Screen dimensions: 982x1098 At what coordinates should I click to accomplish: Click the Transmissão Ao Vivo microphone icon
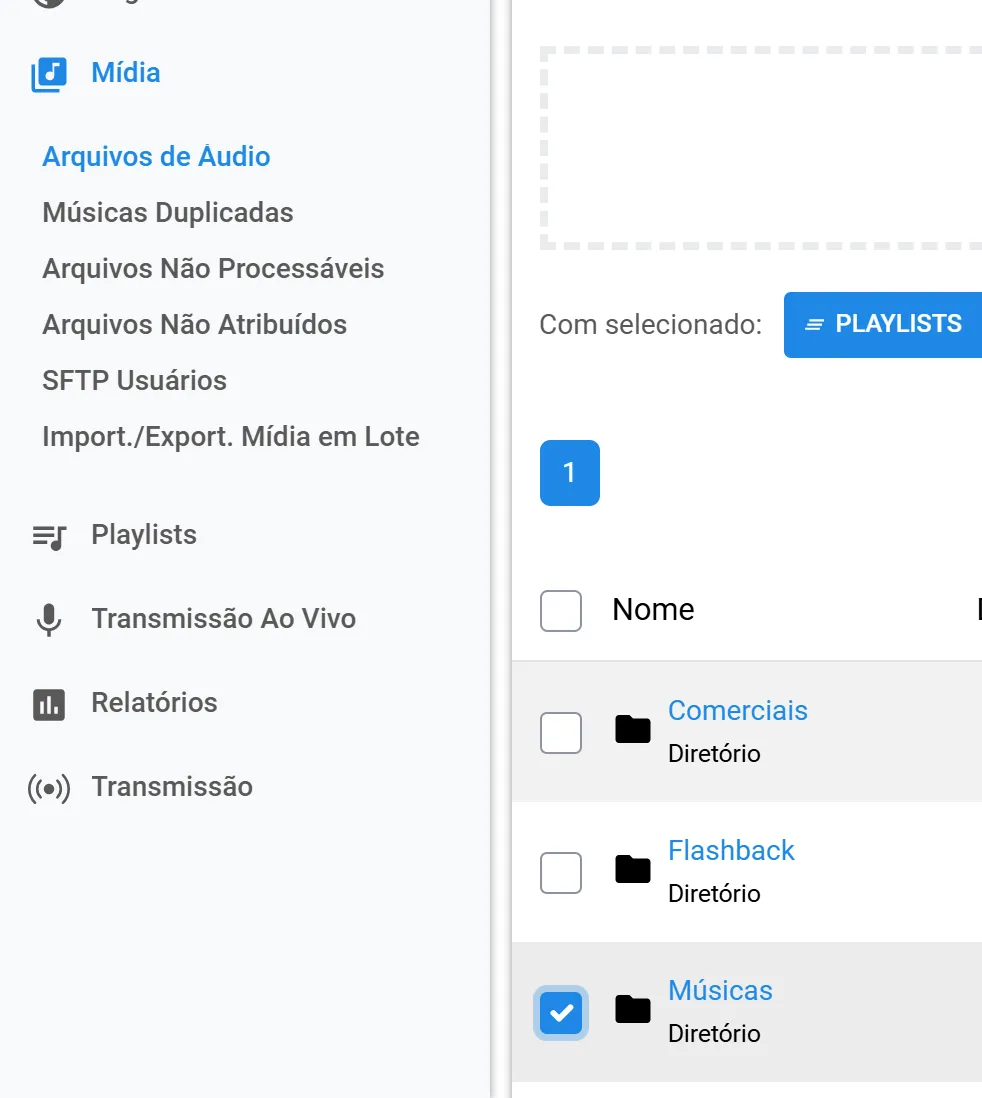tap(49, 620)
